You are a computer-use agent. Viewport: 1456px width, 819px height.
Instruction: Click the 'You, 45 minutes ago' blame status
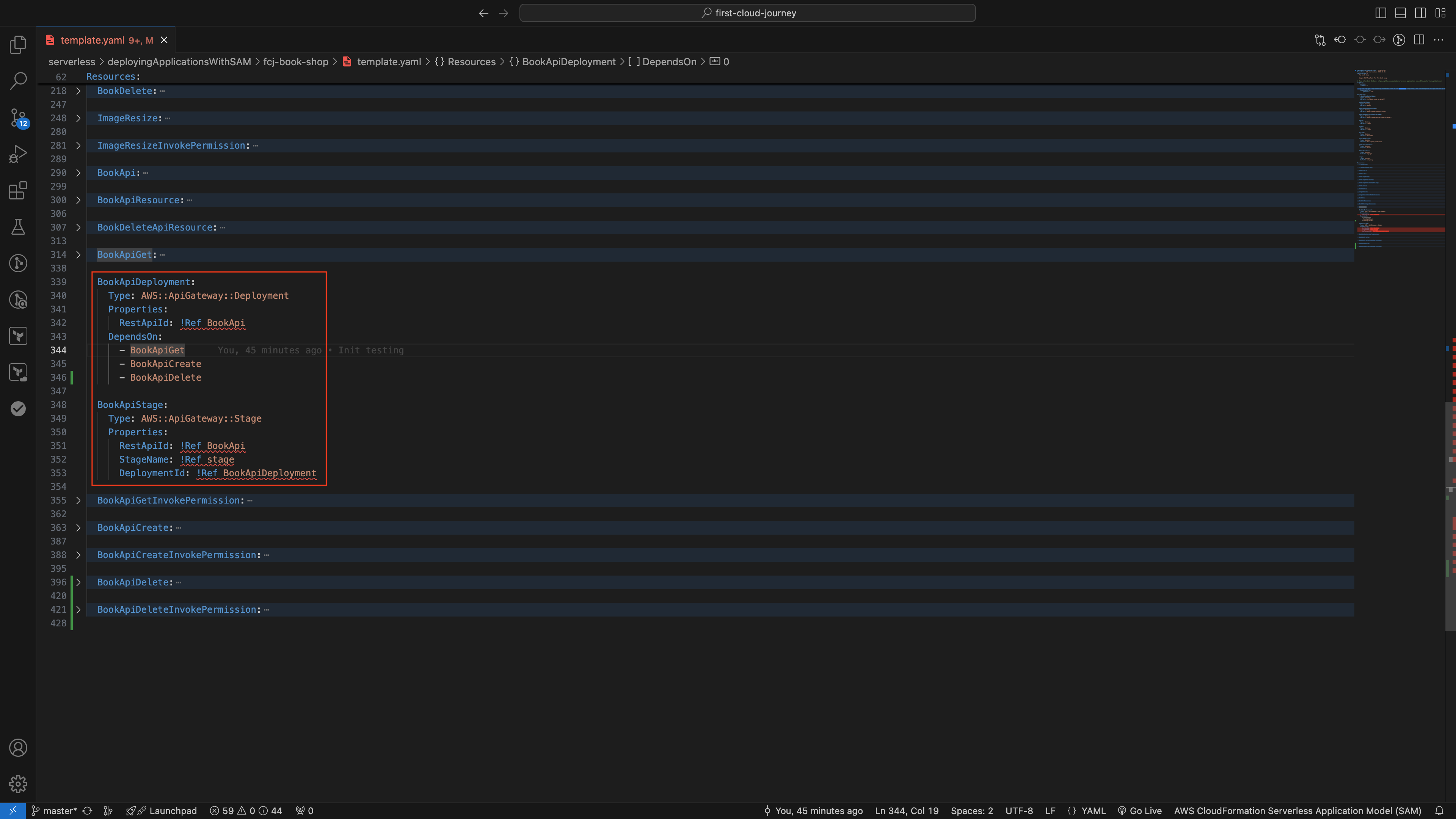point(813,811)
